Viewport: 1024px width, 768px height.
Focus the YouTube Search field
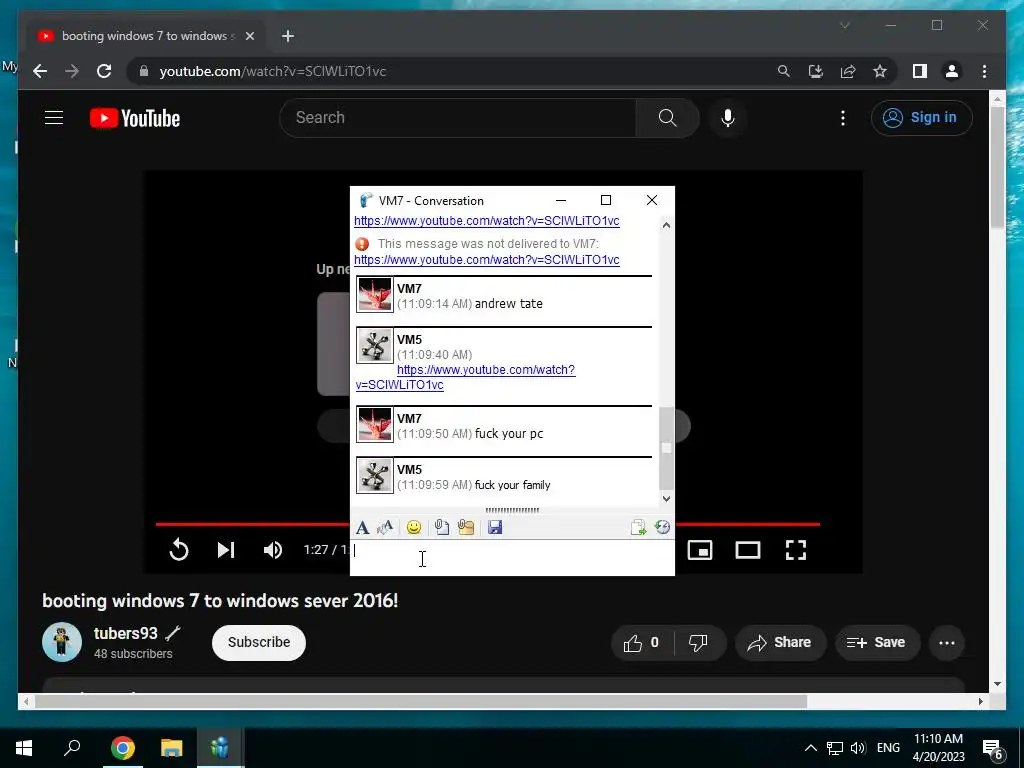tap(458, 118)
